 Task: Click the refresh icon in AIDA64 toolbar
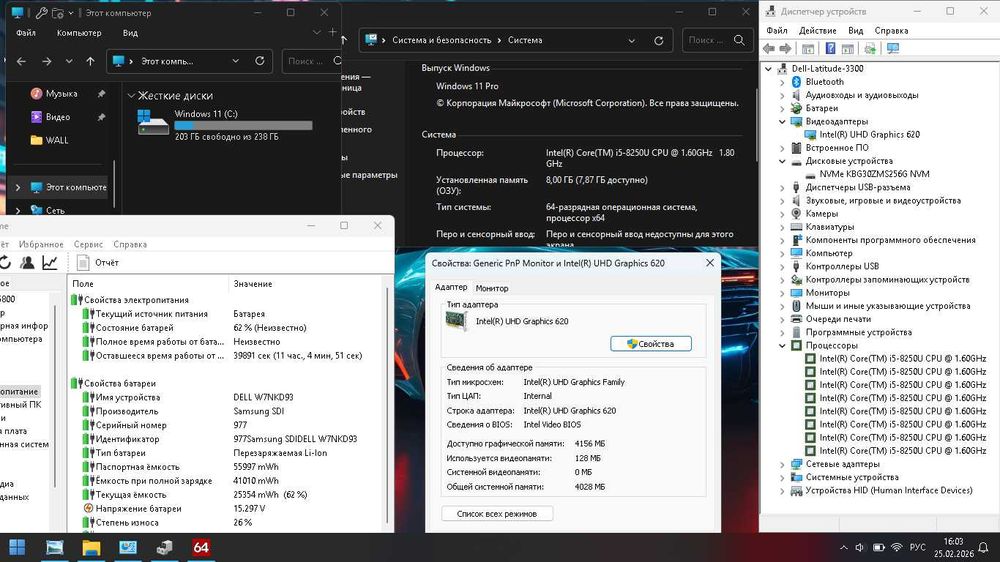pos(5,263)
